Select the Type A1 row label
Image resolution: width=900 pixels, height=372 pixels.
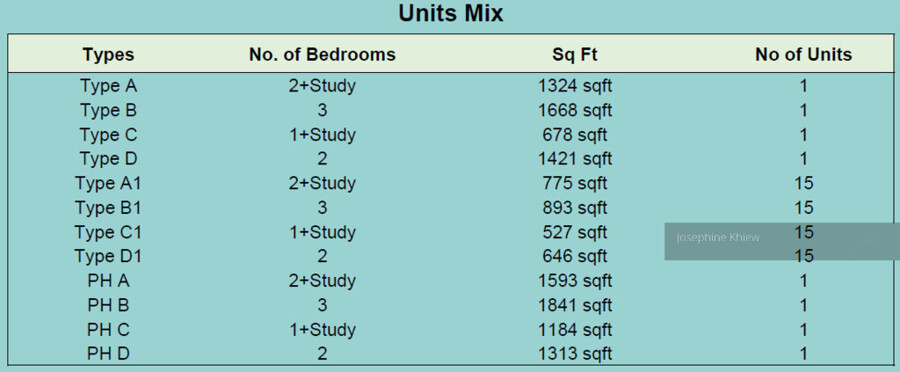(x=108, y=184)
